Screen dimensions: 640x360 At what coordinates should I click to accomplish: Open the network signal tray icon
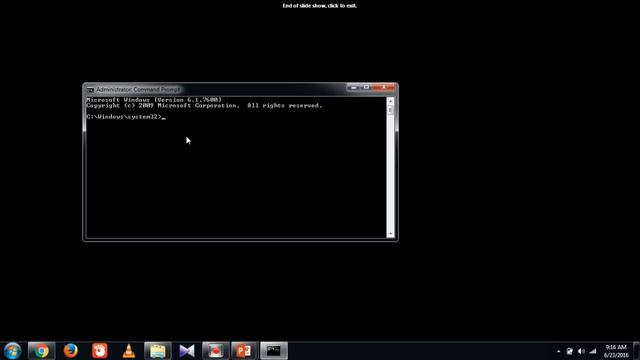(x=593, y=351)
